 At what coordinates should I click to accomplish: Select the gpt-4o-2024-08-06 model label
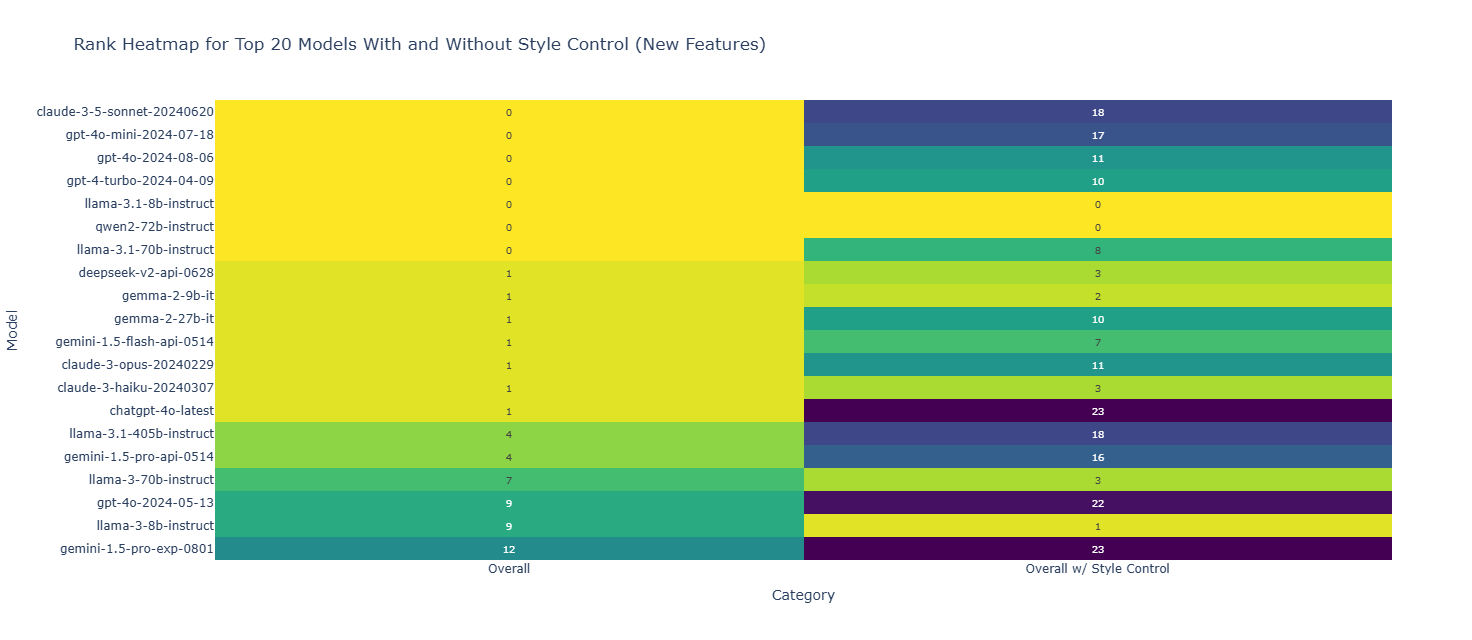click(x=155, y=158)
